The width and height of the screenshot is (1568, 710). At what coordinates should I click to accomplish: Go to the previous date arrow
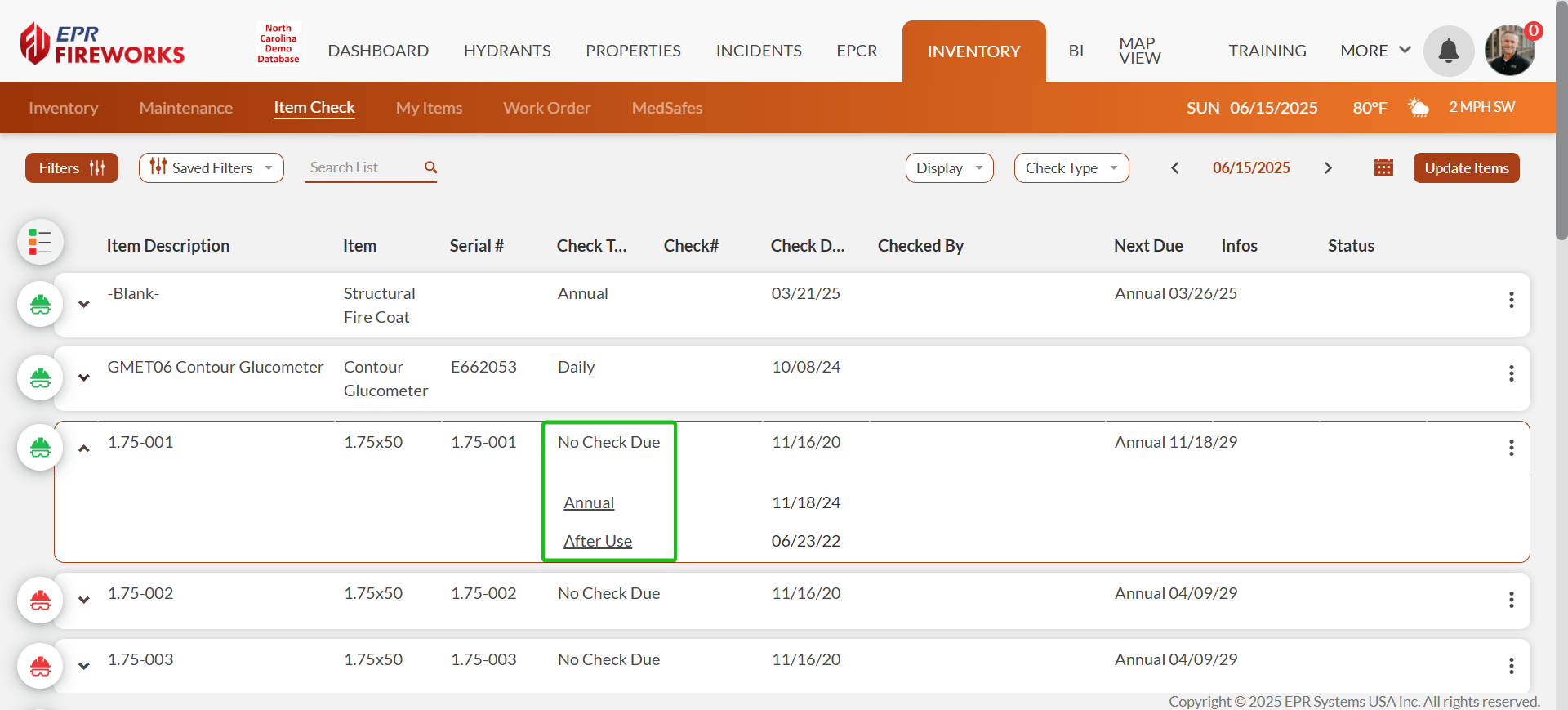pyautogui.click(x=1175, y=167)
